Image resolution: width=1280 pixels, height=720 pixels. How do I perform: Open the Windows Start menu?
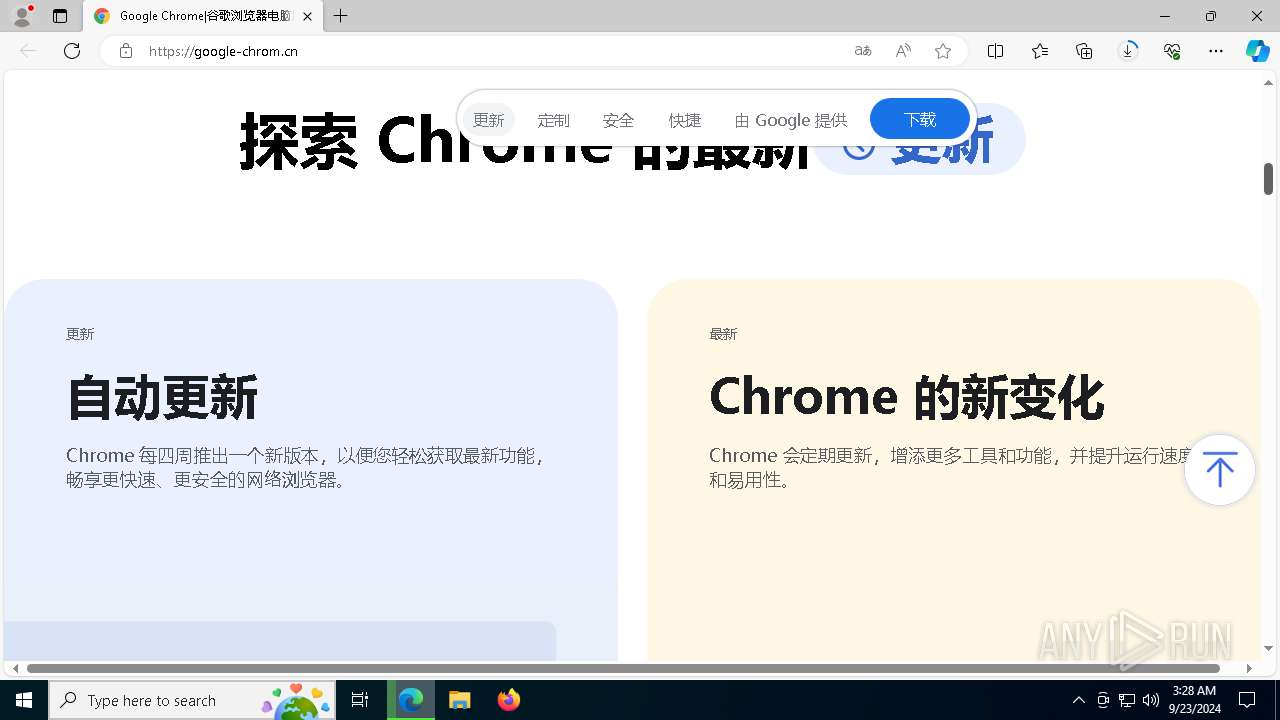[x=24, y=700]
